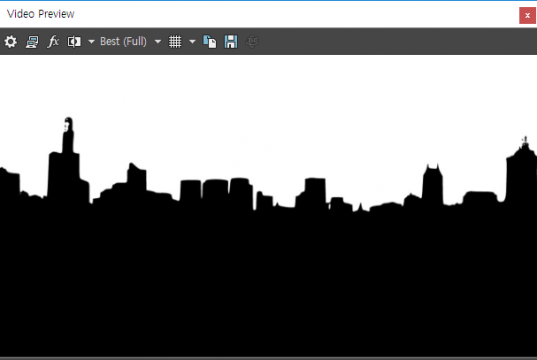Toggle Split Screen View icon
This screenshot has width=537, height=360.
tap(74, 42)
